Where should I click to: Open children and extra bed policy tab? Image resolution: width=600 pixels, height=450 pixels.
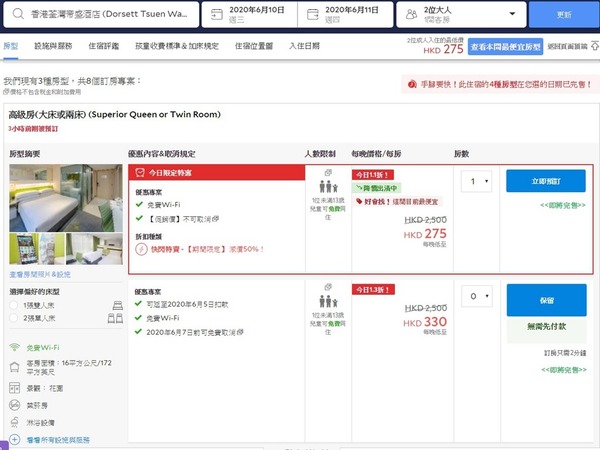[x=177, y=46]
